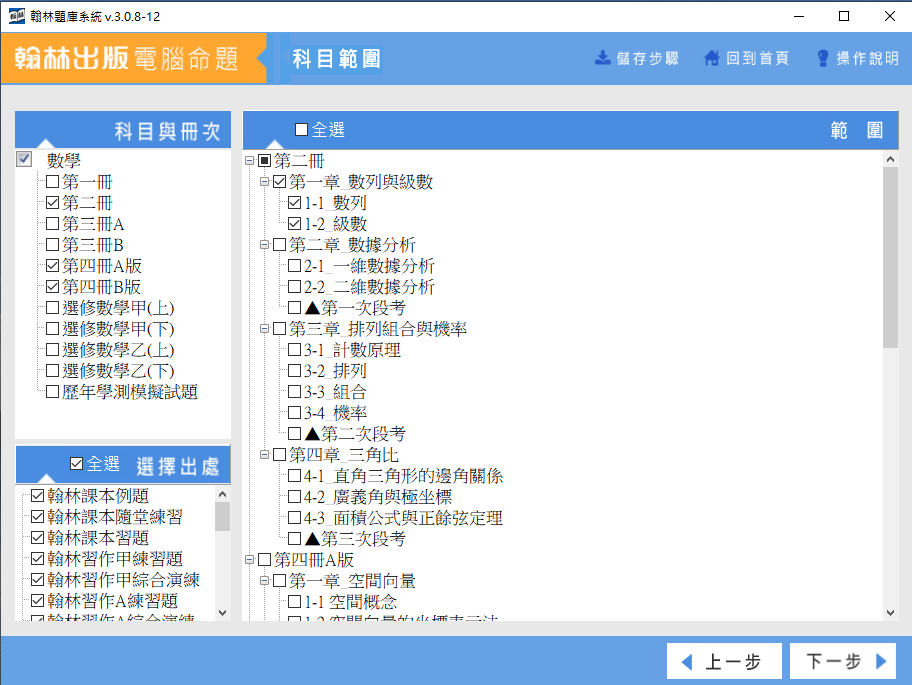Check 3-4_機率

(294, 412)
